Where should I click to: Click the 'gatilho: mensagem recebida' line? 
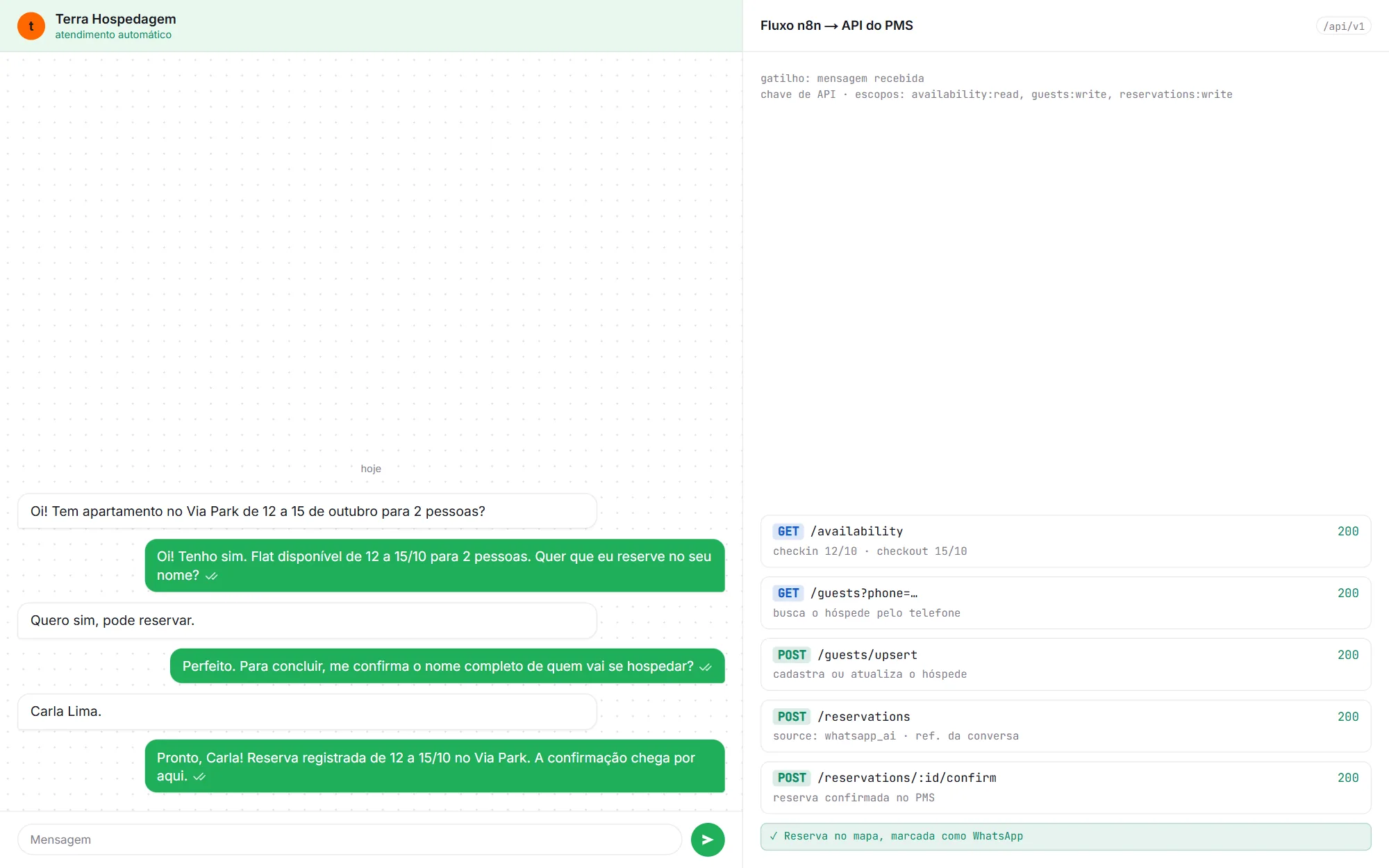842,78
